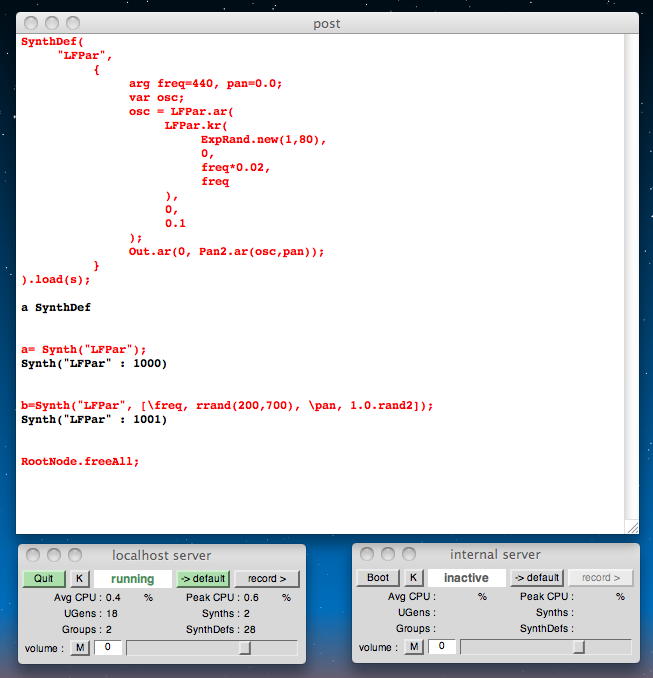The width and height of the screenshot is (653, 678).
Task: Close the localhost server window
Action: coord(33,555)
